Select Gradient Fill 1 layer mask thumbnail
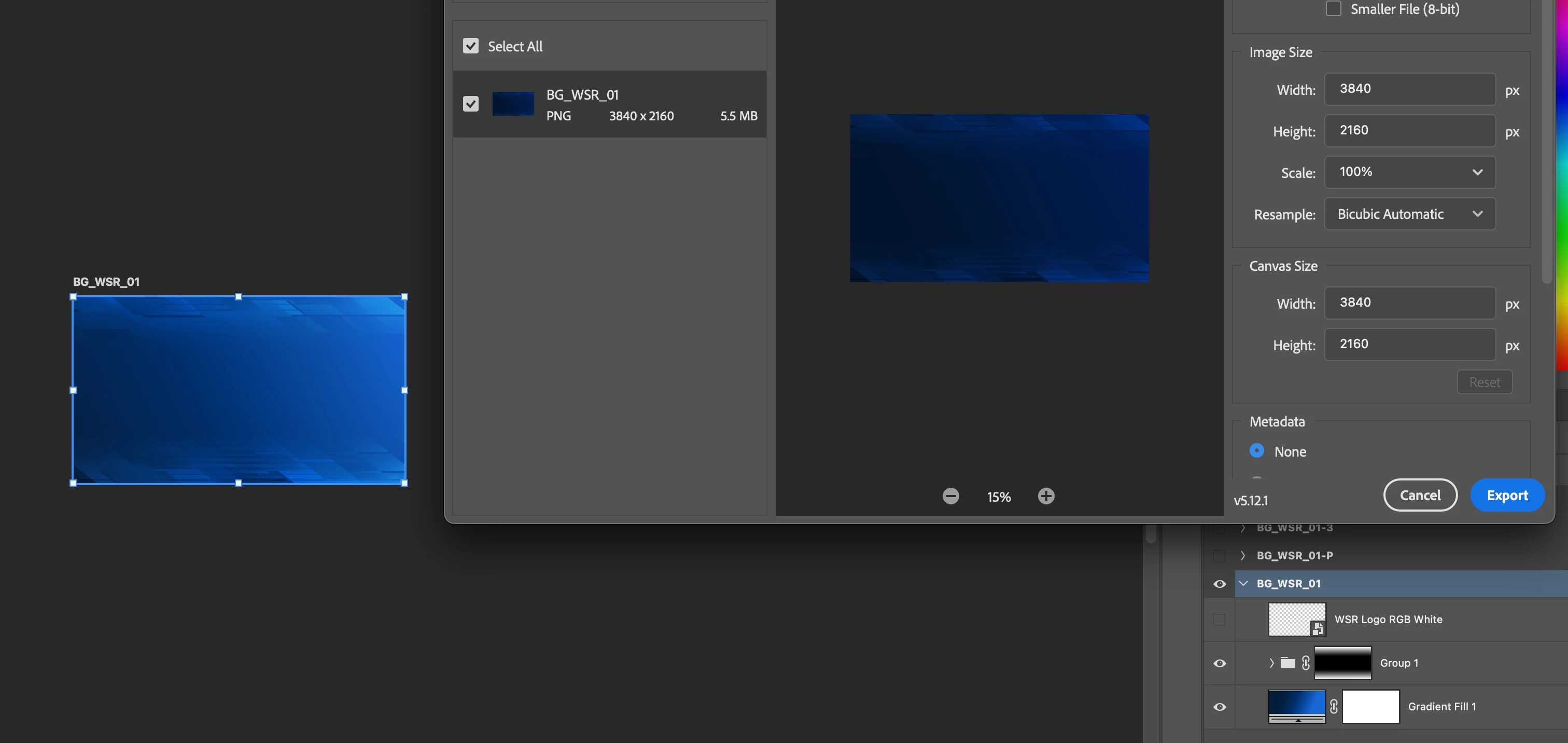 pyautogui.click(x=1370, y=707)
